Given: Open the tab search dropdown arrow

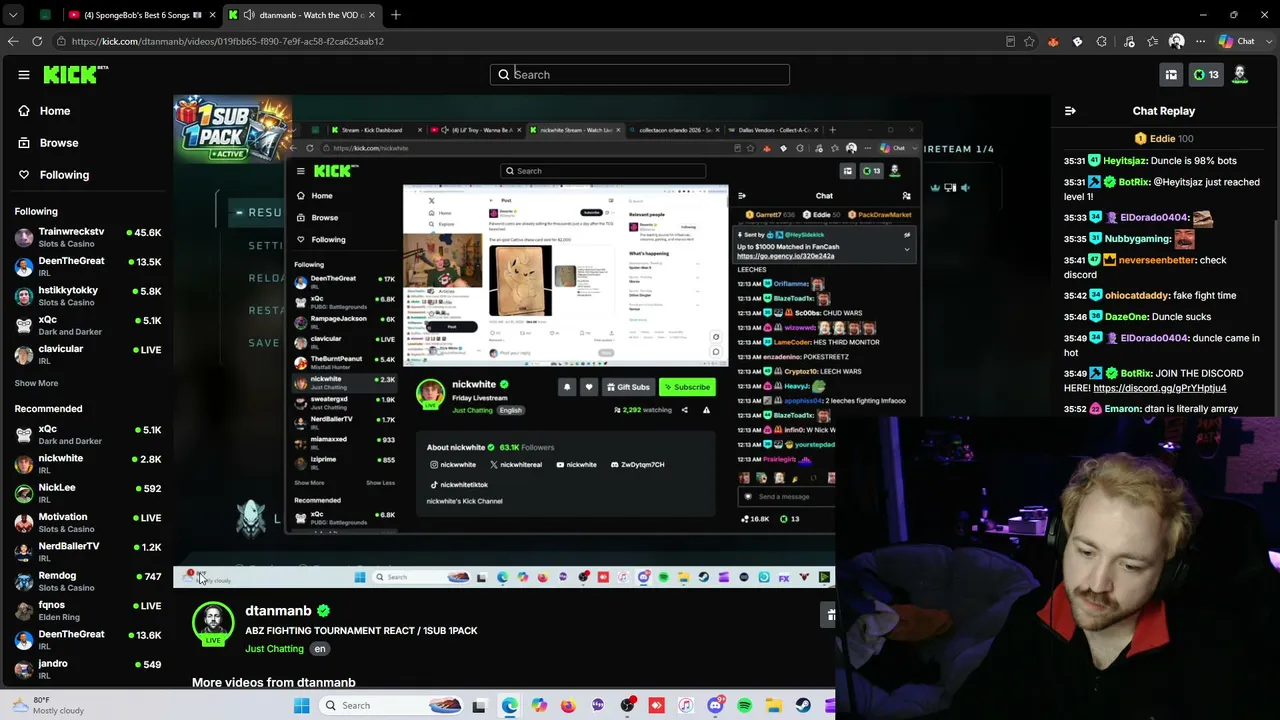Looking at the screenshot, I should click(x=13, y=15).
